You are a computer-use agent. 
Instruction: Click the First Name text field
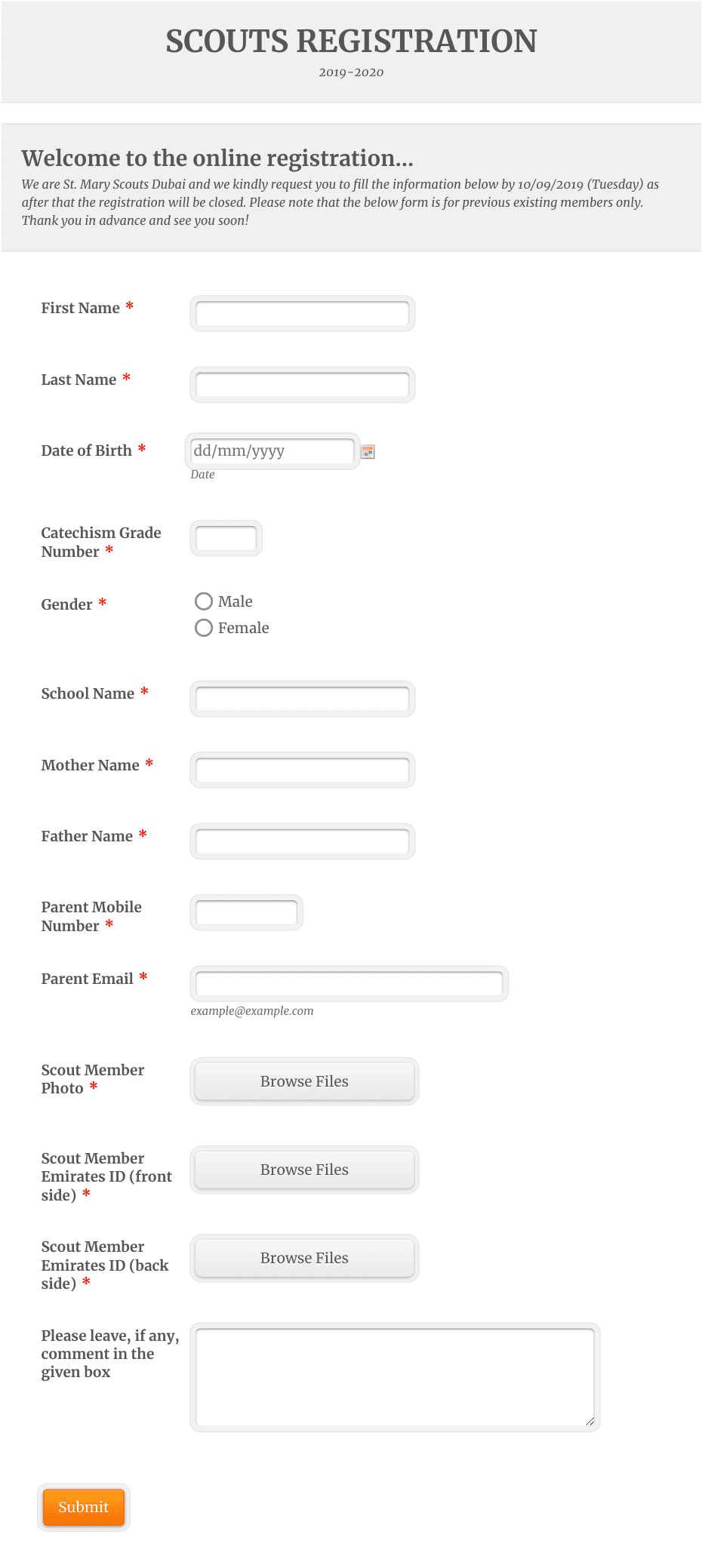click(x=302, y=313)
